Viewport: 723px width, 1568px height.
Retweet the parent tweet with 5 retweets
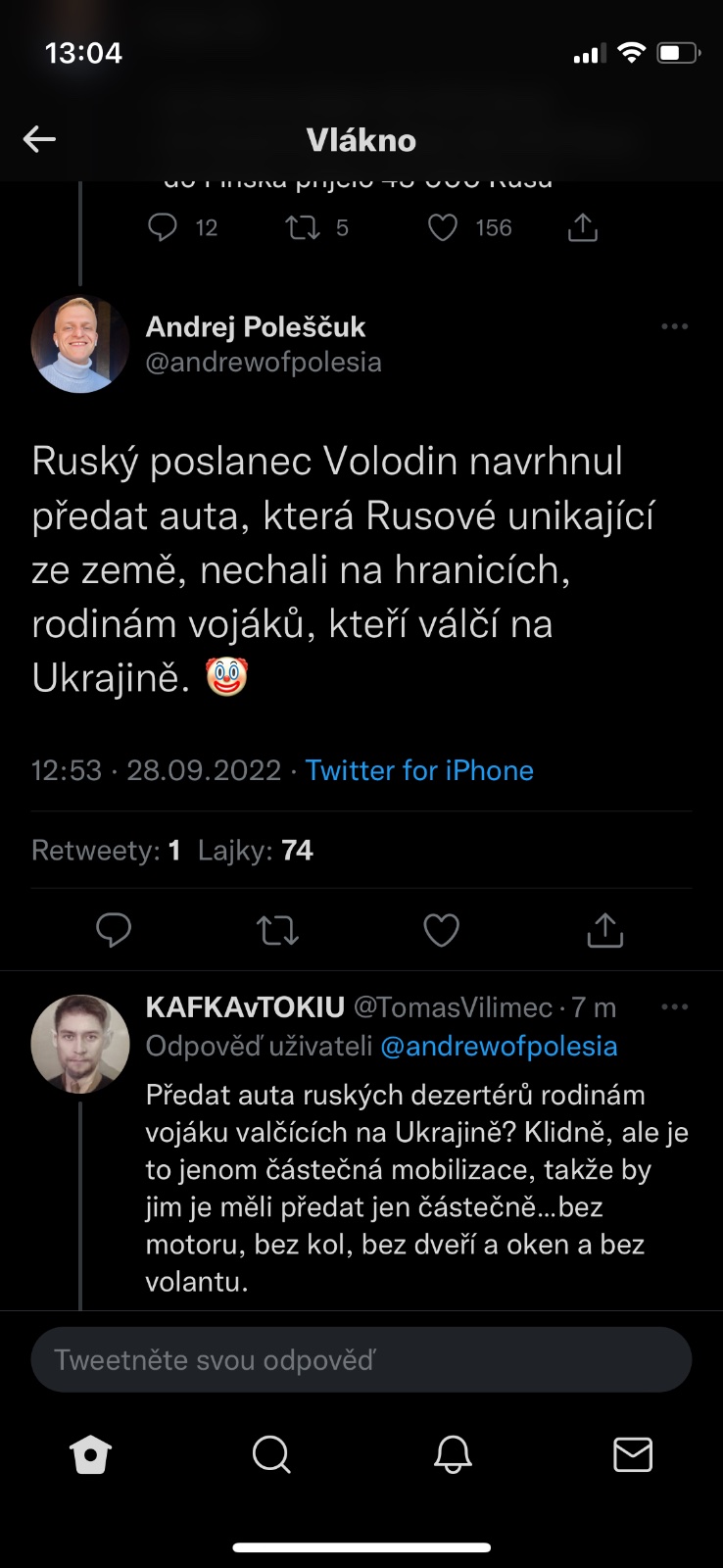click(302, 228)
